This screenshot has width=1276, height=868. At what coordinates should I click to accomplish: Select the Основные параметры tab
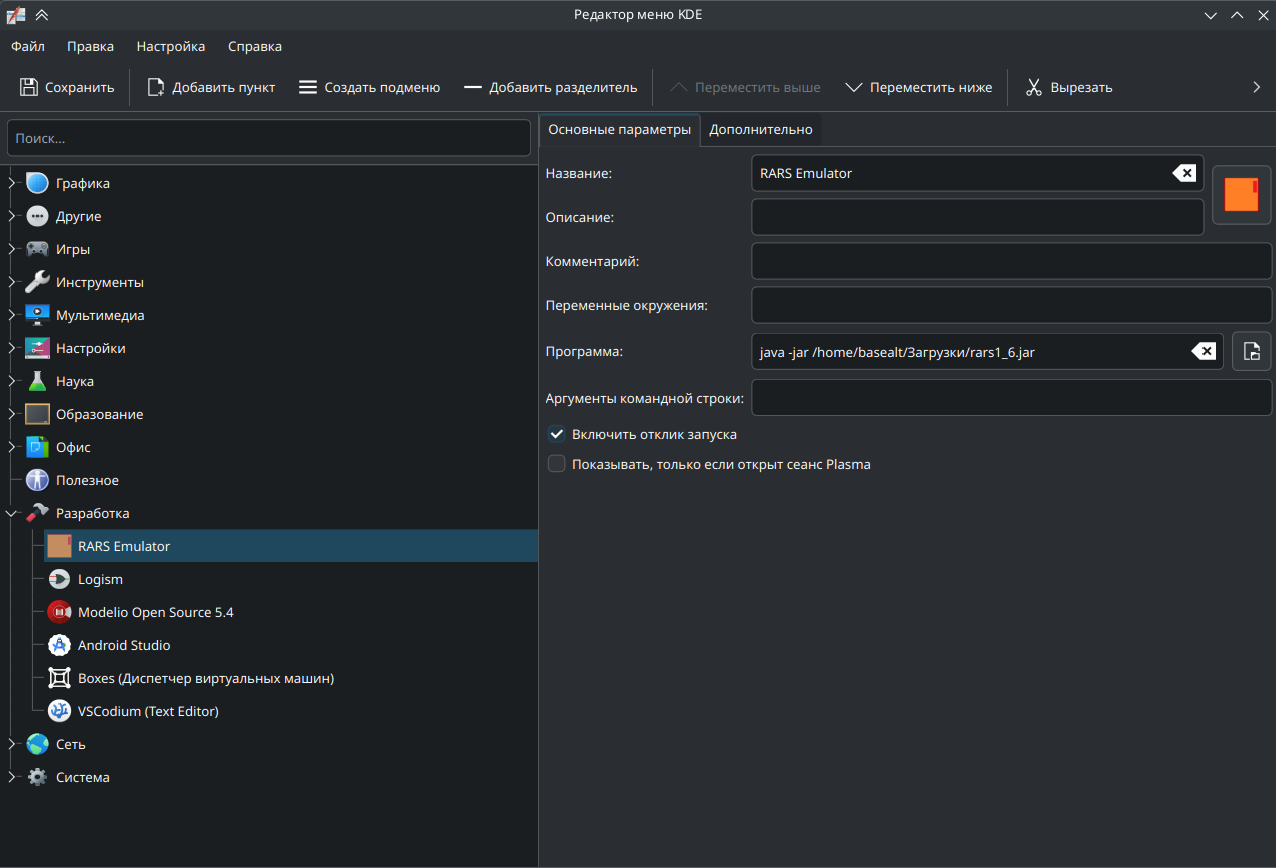pos(620,129)
